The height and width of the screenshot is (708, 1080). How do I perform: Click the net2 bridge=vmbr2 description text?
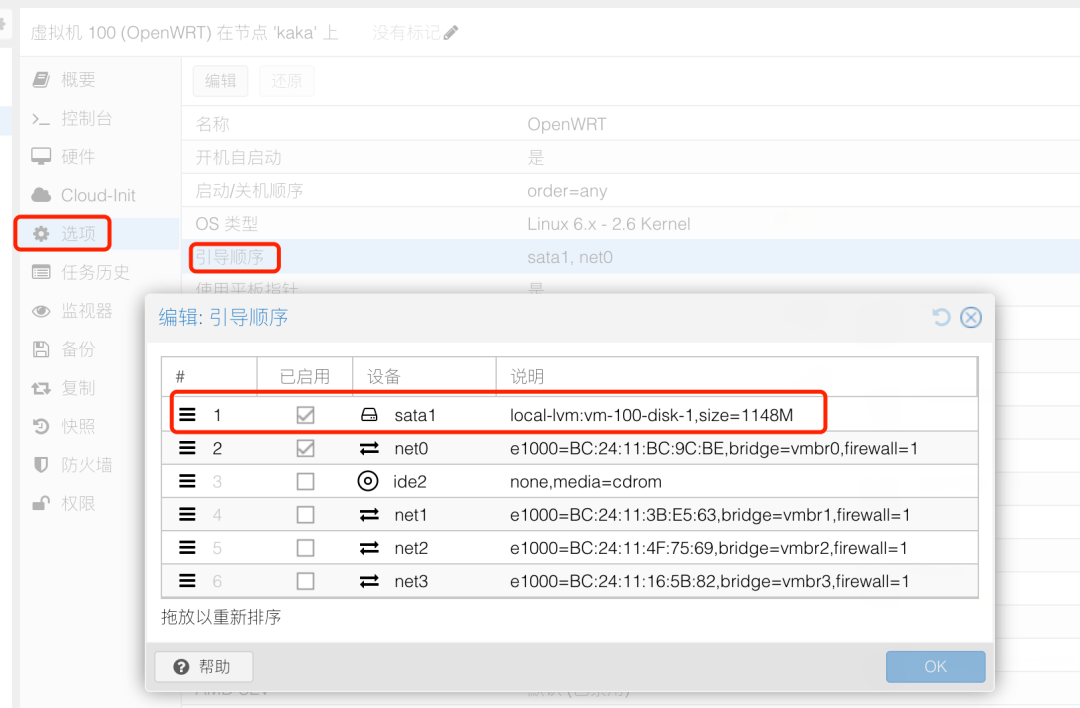709,548
